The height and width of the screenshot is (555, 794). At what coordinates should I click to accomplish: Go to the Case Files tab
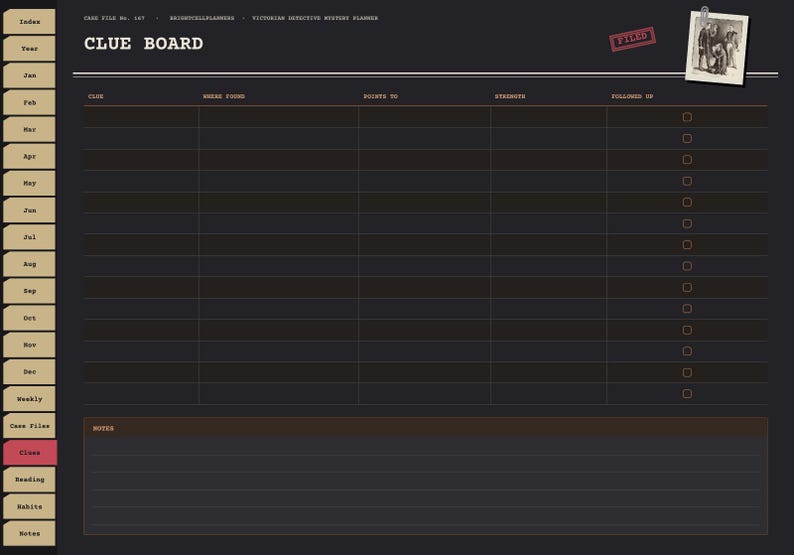29,425
